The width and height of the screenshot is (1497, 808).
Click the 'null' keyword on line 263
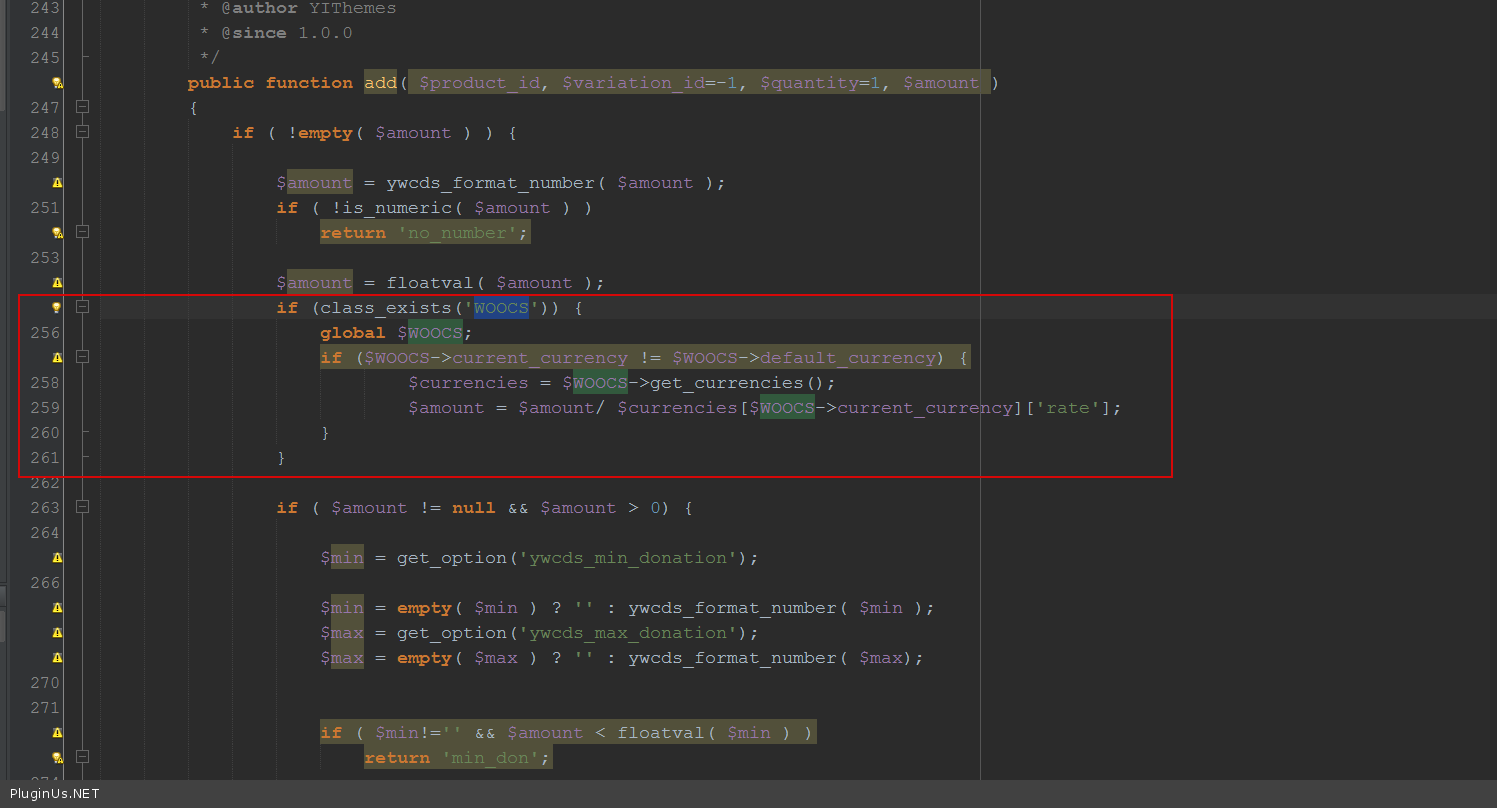click(x=474, y=508)
